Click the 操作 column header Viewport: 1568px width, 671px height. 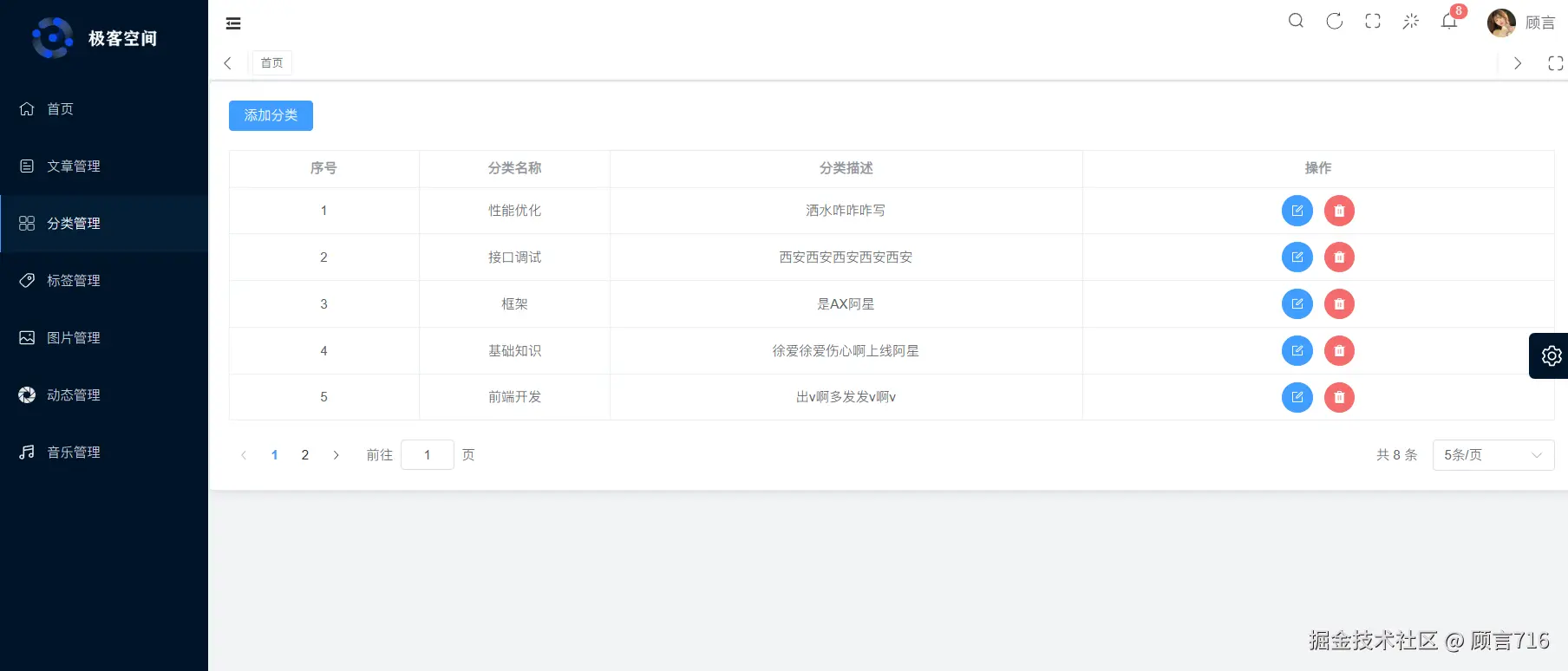[x=1318, y=168]
